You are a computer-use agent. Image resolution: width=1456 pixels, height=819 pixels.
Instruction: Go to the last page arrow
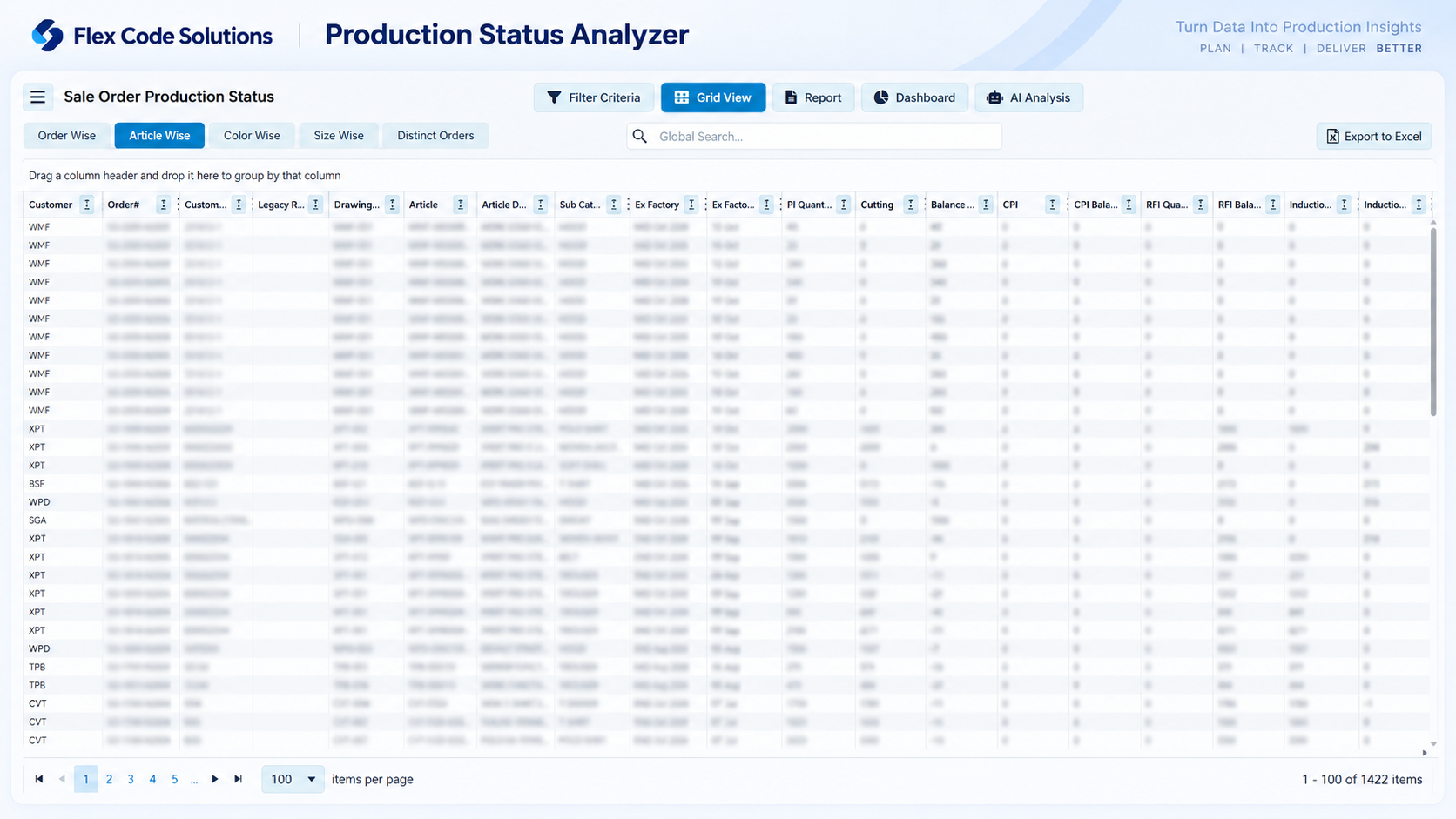pos(238,779)
